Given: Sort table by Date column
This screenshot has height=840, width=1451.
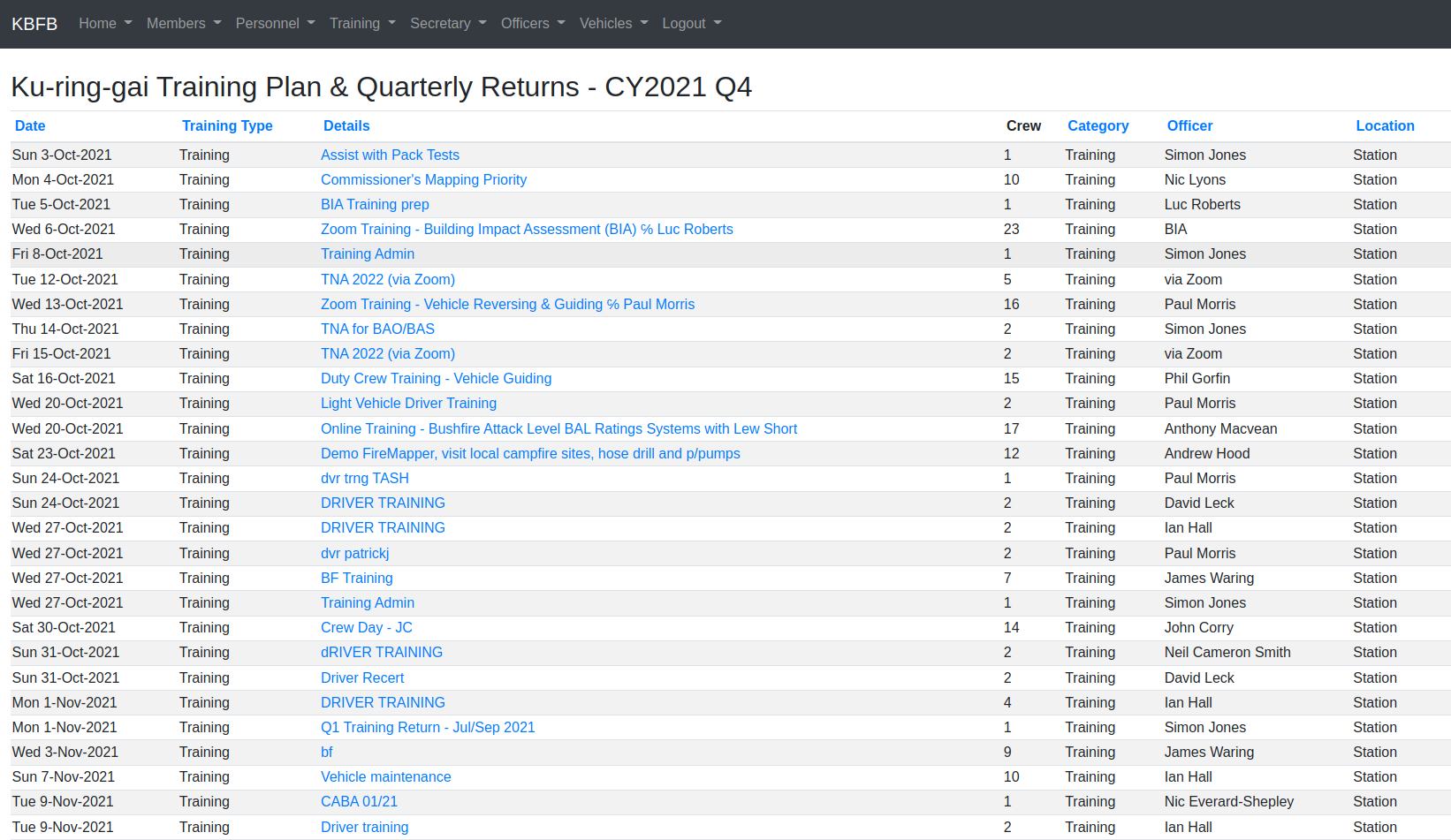Looking at the screenshot, I should 30,126.
